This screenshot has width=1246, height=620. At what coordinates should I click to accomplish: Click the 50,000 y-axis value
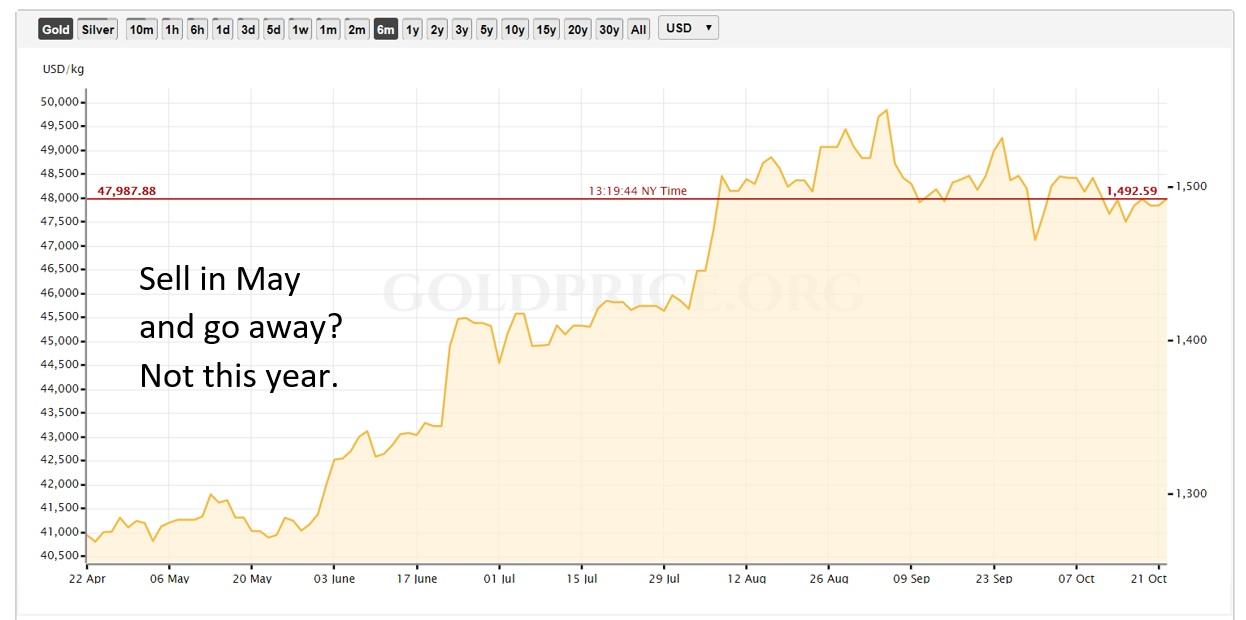click(57, 102)
